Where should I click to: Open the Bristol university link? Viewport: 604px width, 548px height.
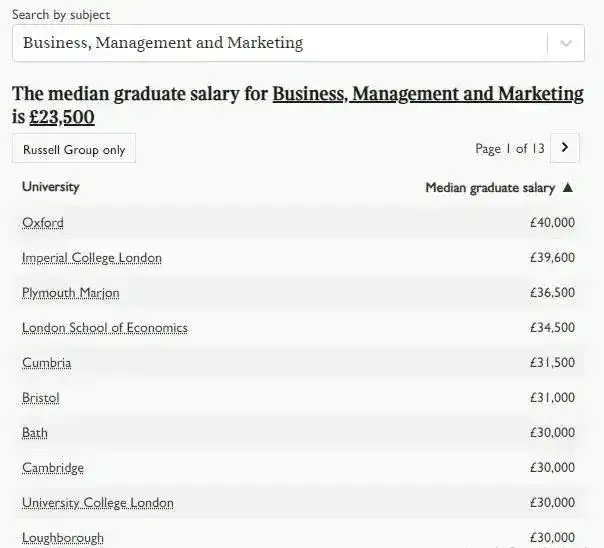pyautogui.click(x=41, y=398)
